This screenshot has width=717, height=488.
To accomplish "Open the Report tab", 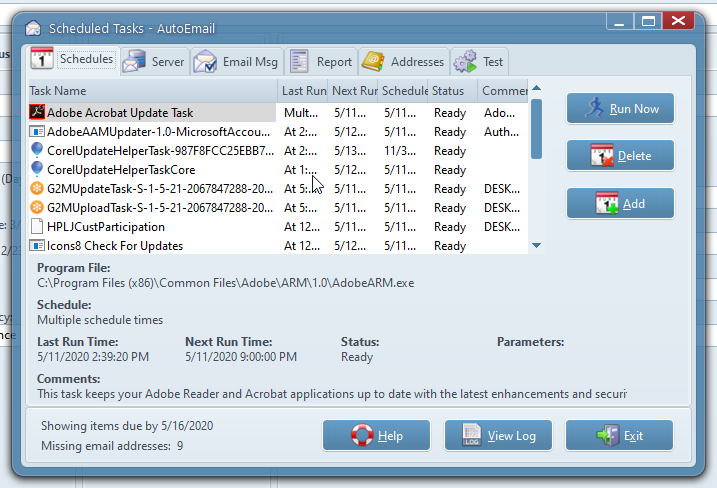I will point(321,62).
